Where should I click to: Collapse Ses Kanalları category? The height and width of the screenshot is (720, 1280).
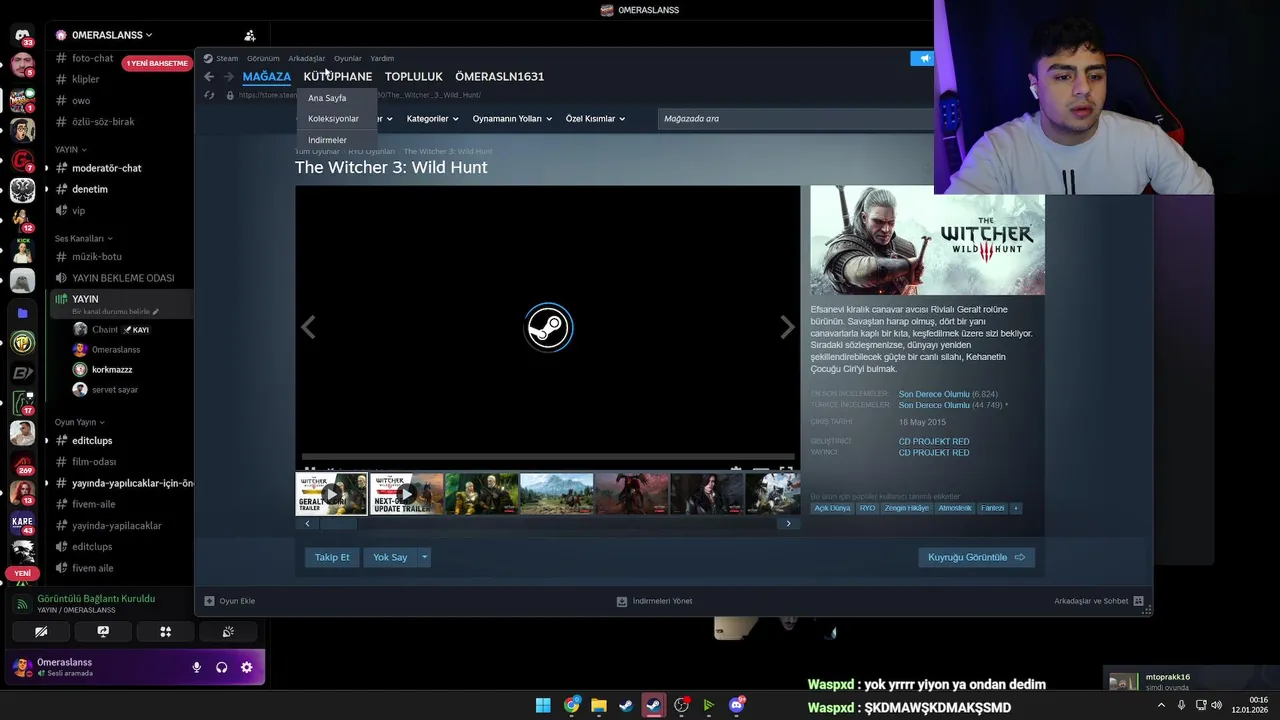83,239
